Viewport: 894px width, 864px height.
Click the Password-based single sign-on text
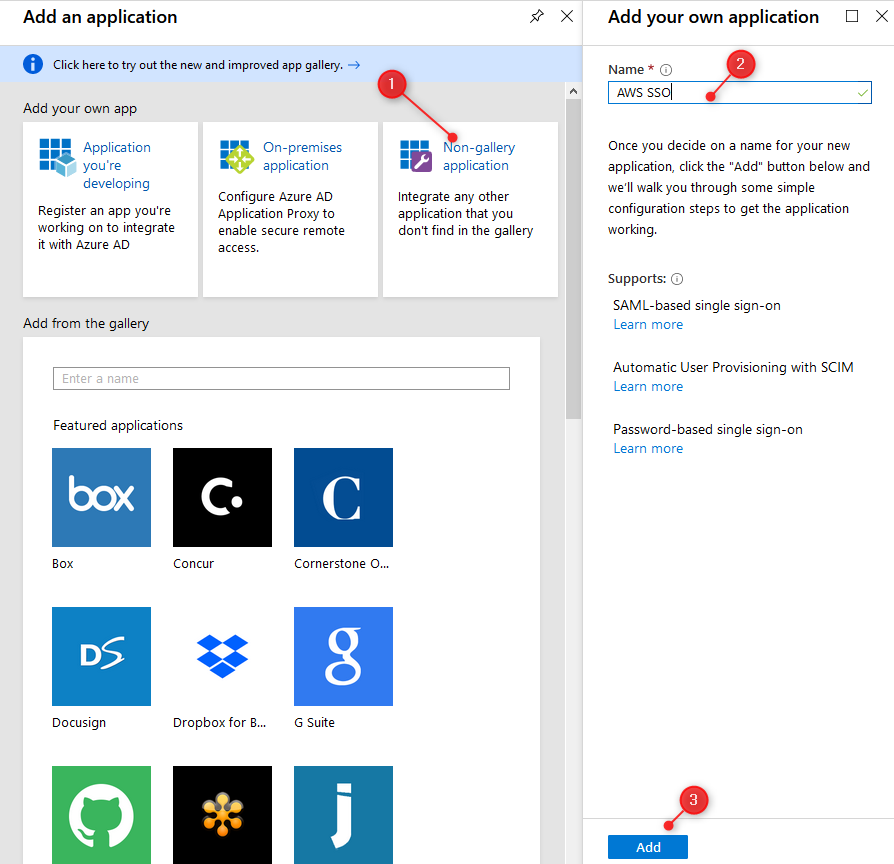[x=708, y=429]
